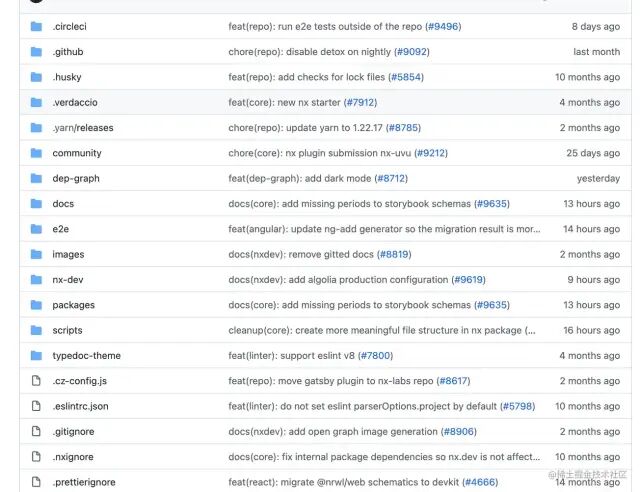The image size is (640, 492).
Task: Open the .cz-config.js file
Action: [x=80, y=381]
